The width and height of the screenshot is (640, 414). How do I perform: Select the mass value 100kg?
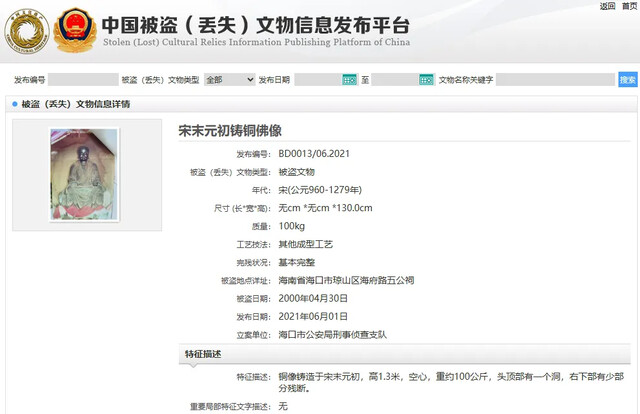pyautogui.click(x=291, y=226)
